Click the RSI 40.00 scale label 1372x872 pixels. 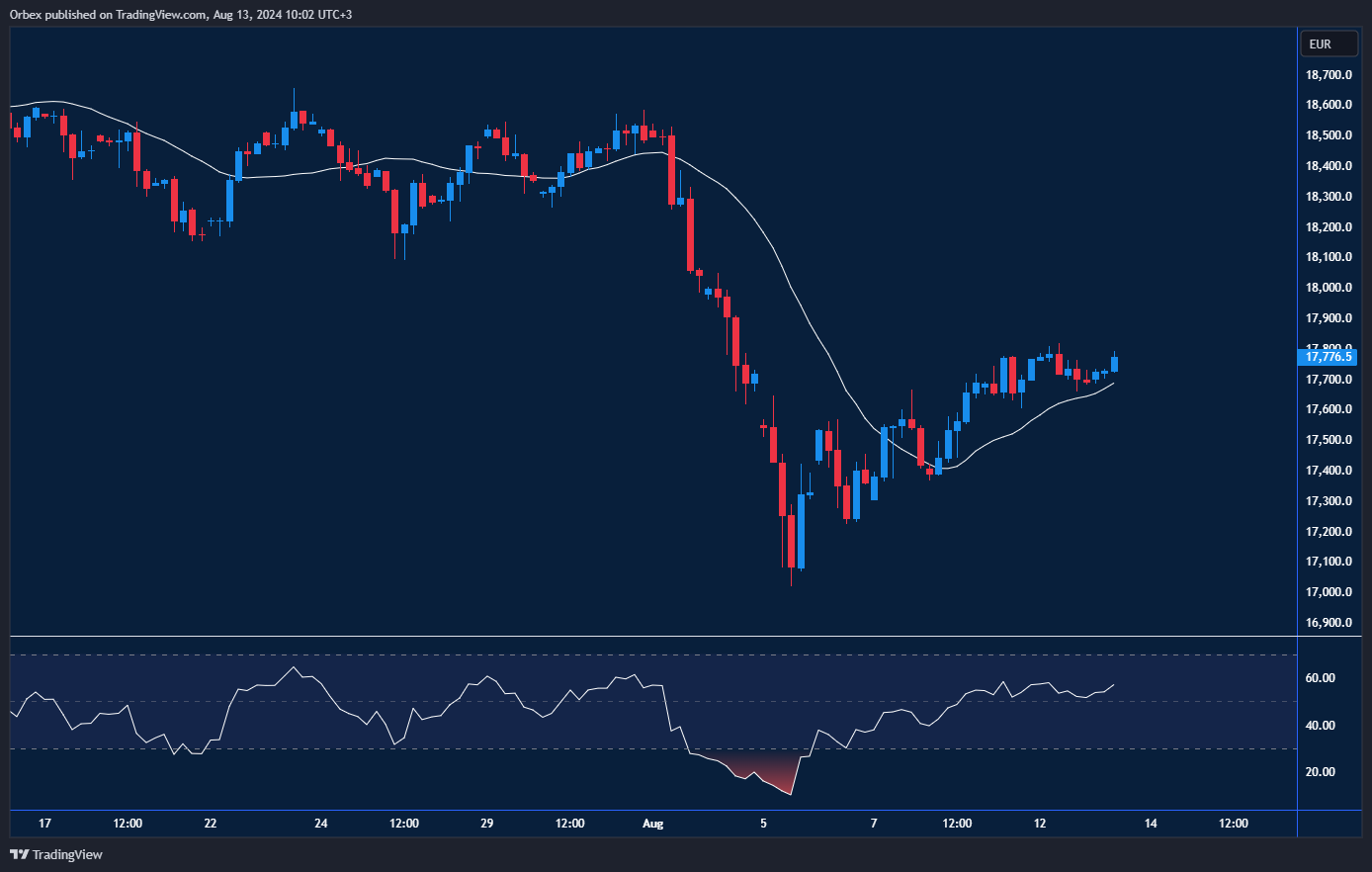click(1321, 726)
